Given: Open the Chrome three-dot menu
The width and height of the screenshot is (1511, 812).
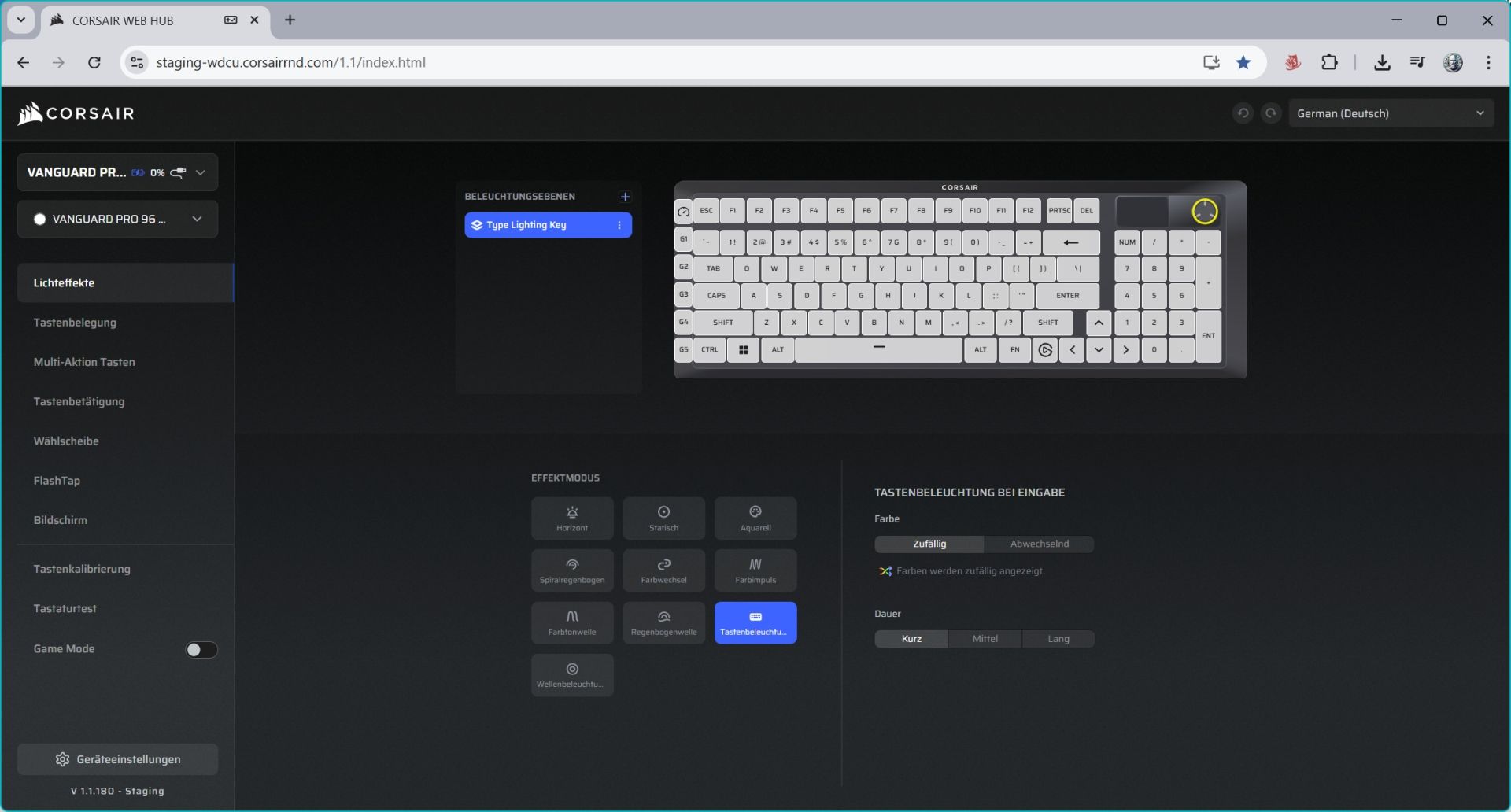Looking at the screenshot, I should tap(1488, 63).
